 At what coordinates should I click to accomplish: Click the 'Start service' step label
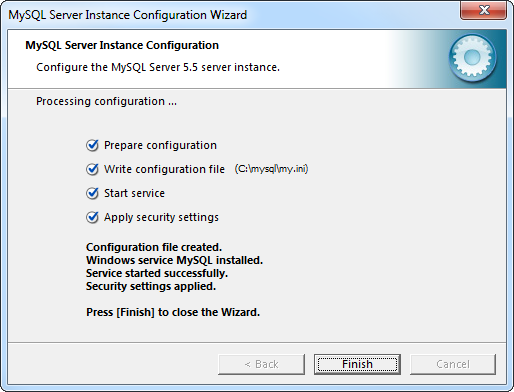coord(134,193)
